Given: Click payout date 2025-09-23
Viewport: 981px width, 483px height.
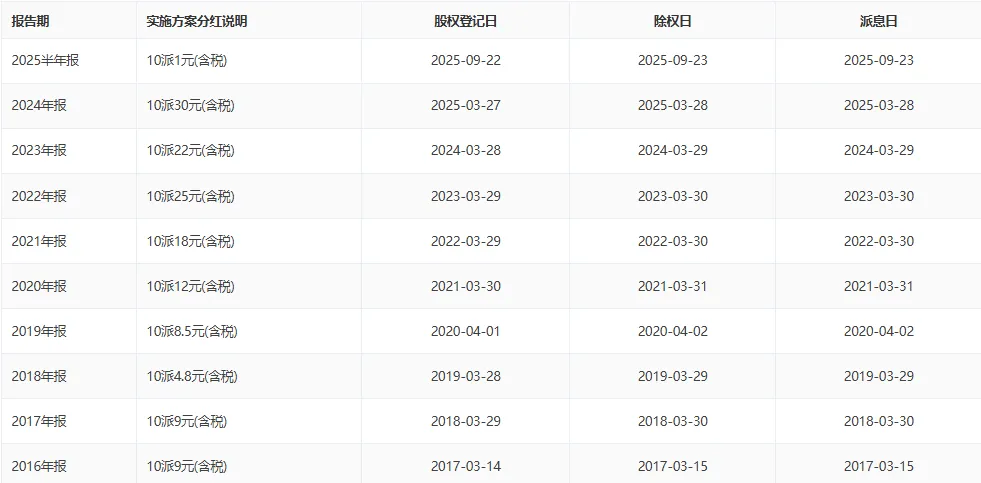Looking at the screenshot, I should [878, 60].
